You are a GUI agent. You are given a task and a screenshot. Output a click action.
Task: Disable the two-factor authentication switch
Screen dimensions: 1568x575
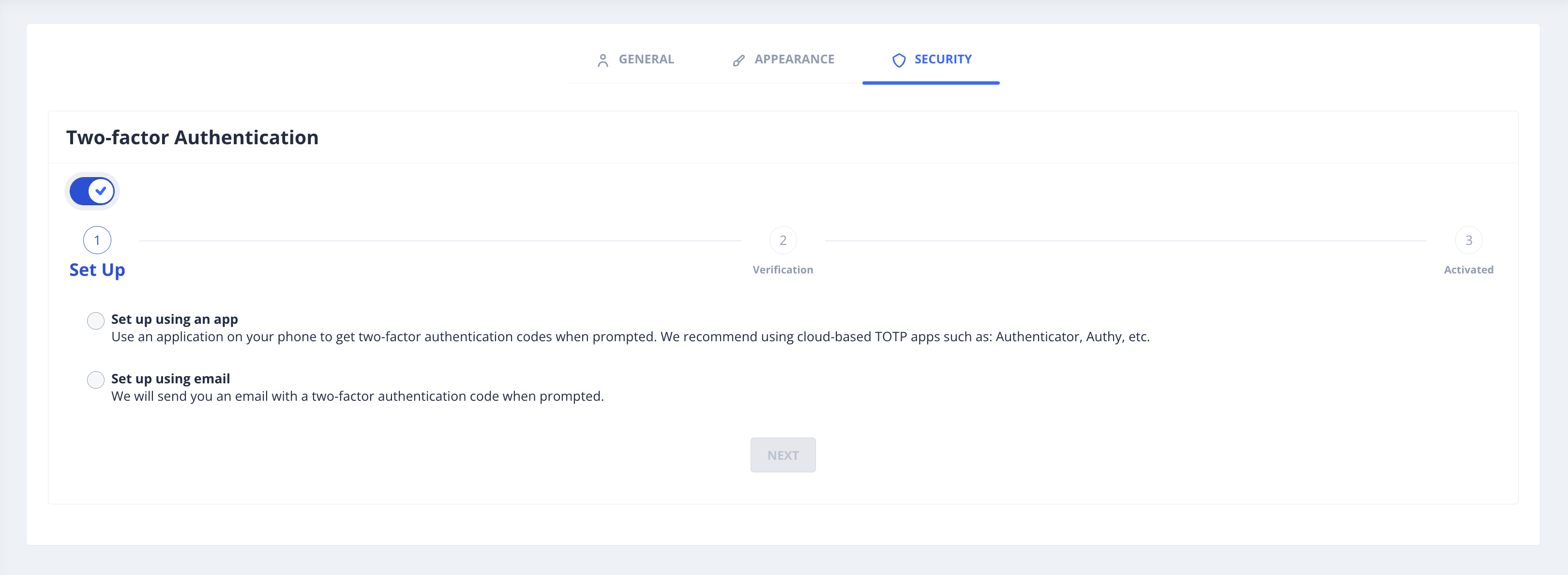click(92, 191)
